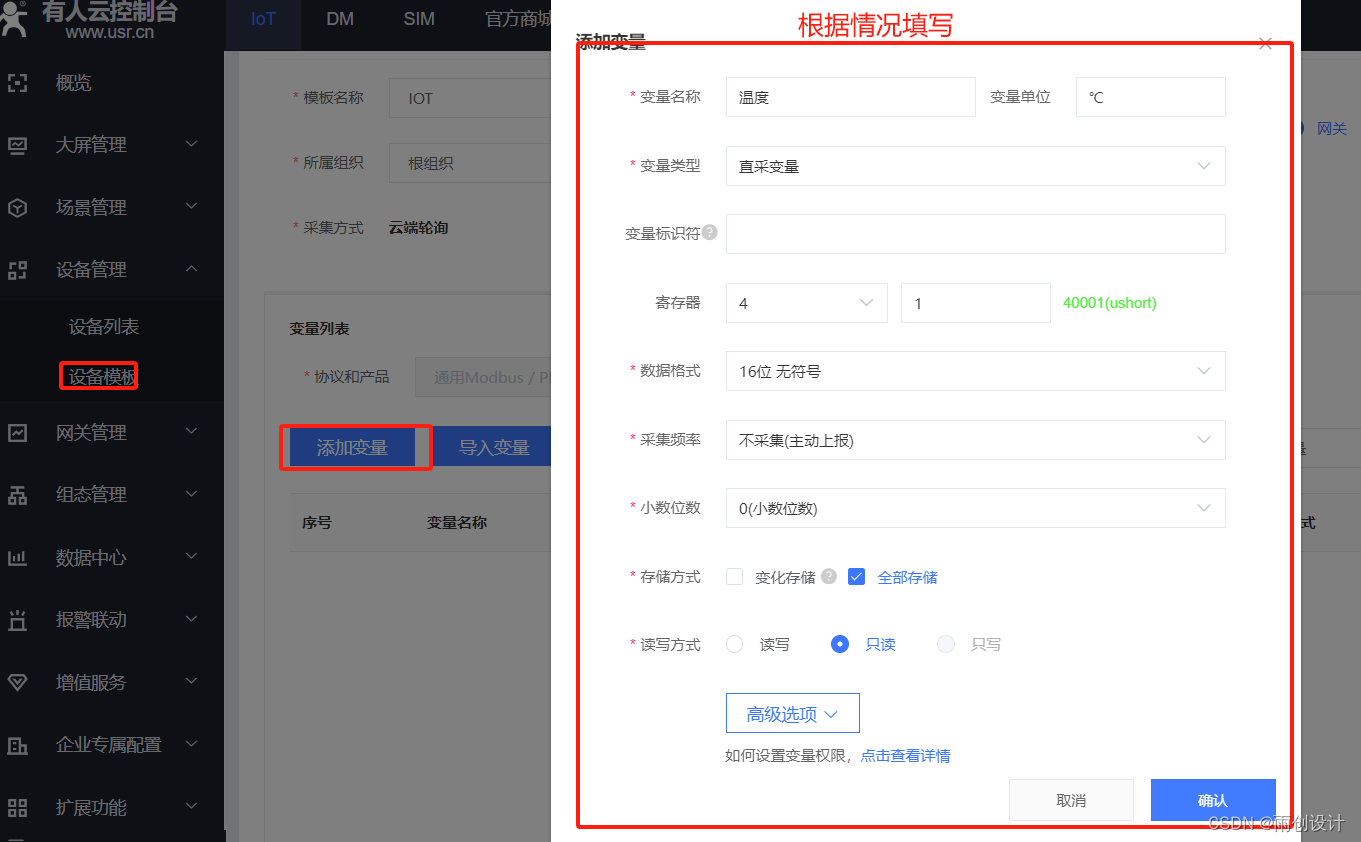This screenshot has height=842, width=1361.
Task: Select the 只读 radio button
Action: (x=840, y=644)
